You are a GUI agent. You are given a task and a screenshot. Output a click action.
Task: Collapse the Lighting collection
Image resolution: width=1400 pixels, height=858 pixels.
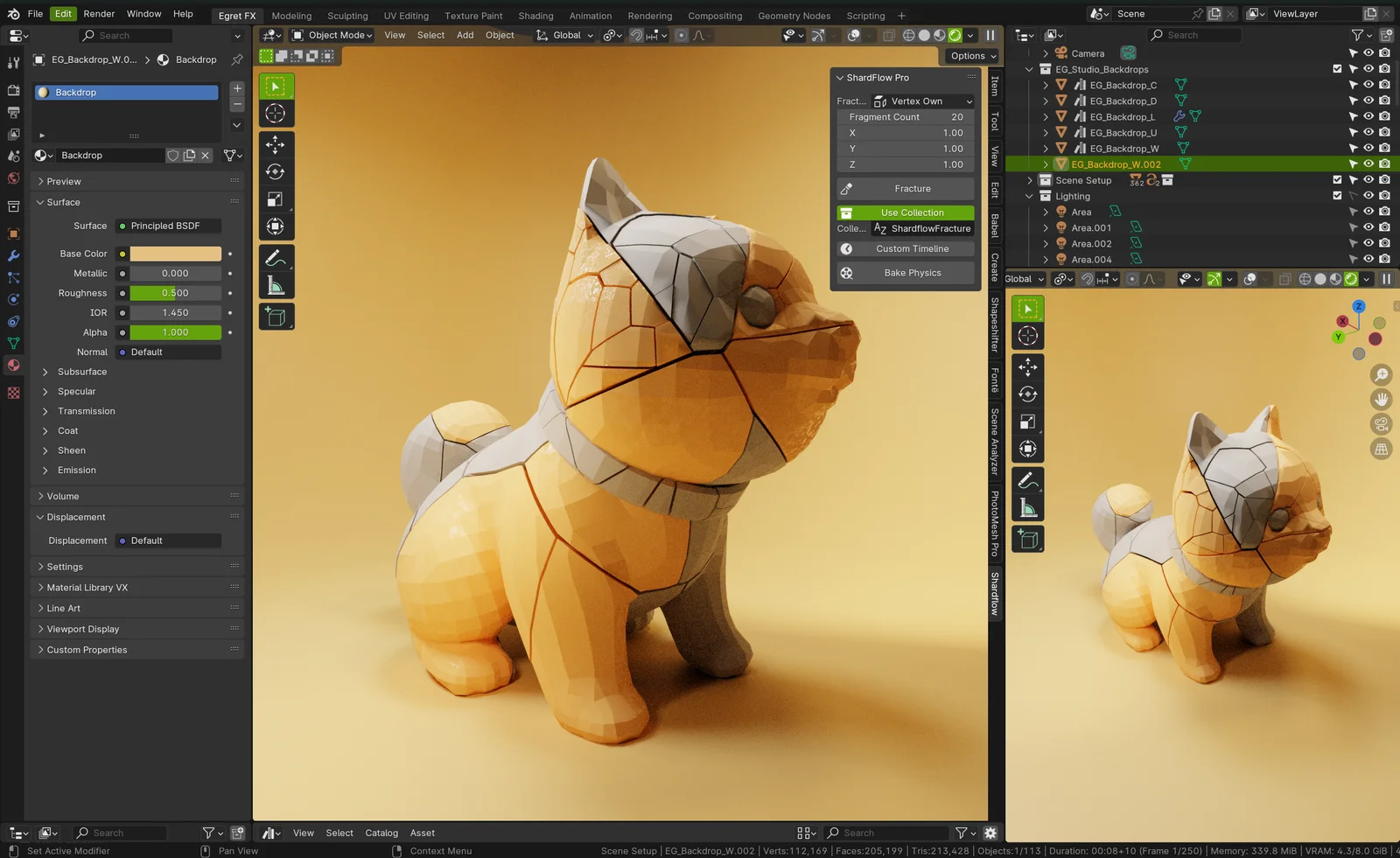coord(1029,196)
